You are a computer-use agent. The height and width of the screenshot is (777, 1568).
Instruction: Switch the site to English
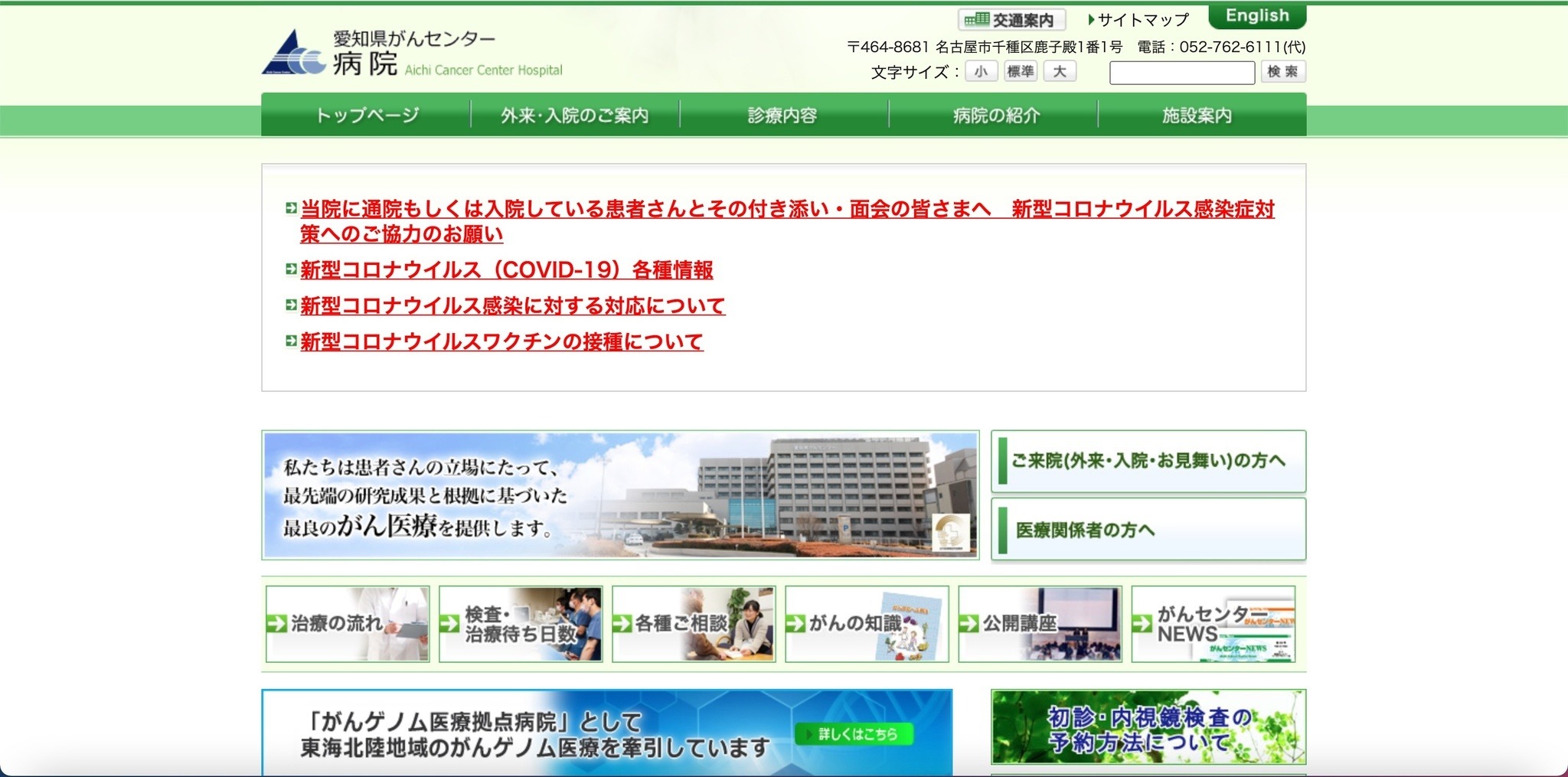coord(1257,16)
